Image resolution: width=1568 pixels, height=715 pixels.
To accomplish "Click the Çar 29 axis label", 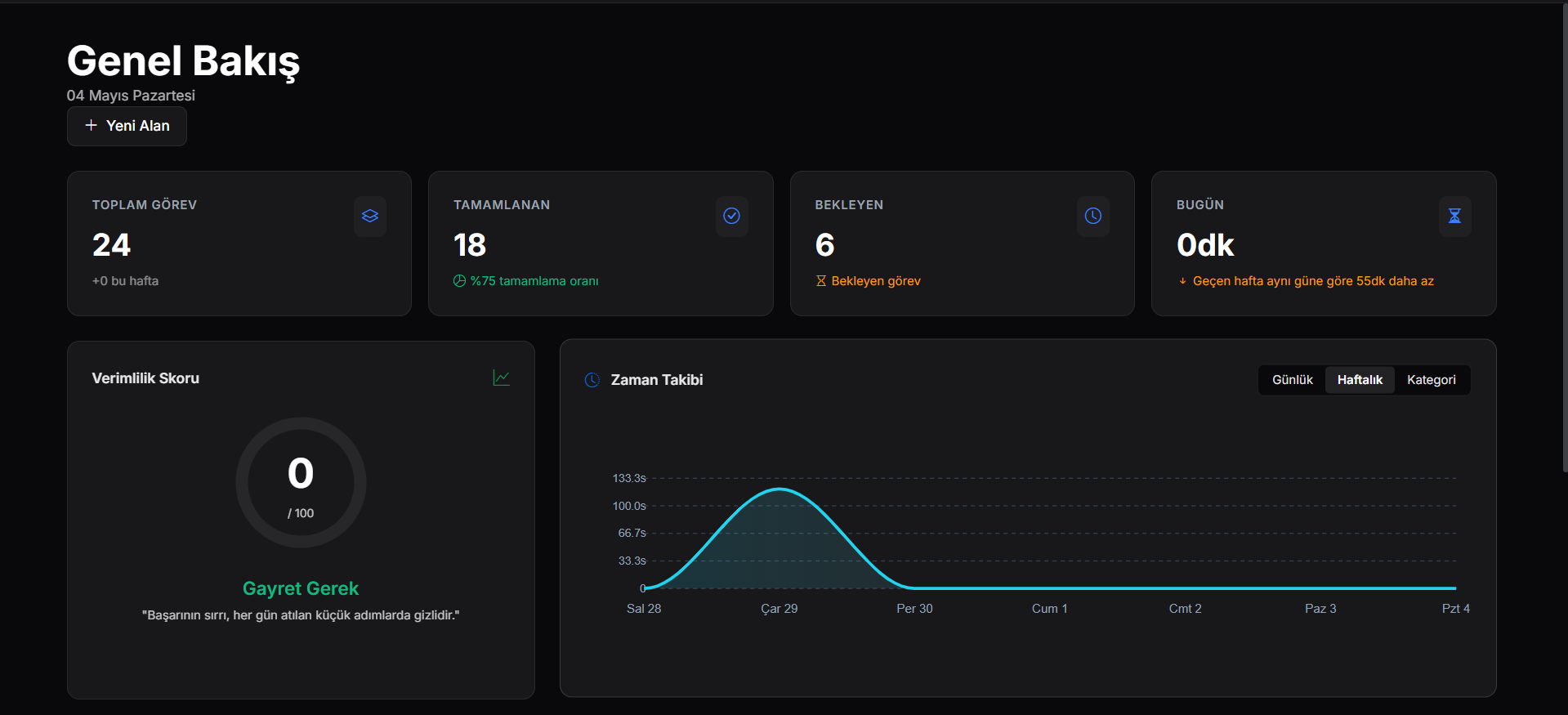I will pyautogui.click(x=779, y=609).
